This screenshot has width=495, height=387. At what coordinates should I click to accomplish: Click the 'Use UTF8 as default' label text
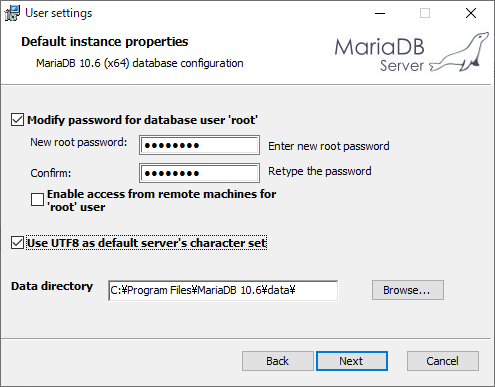[x=147, y=243]
